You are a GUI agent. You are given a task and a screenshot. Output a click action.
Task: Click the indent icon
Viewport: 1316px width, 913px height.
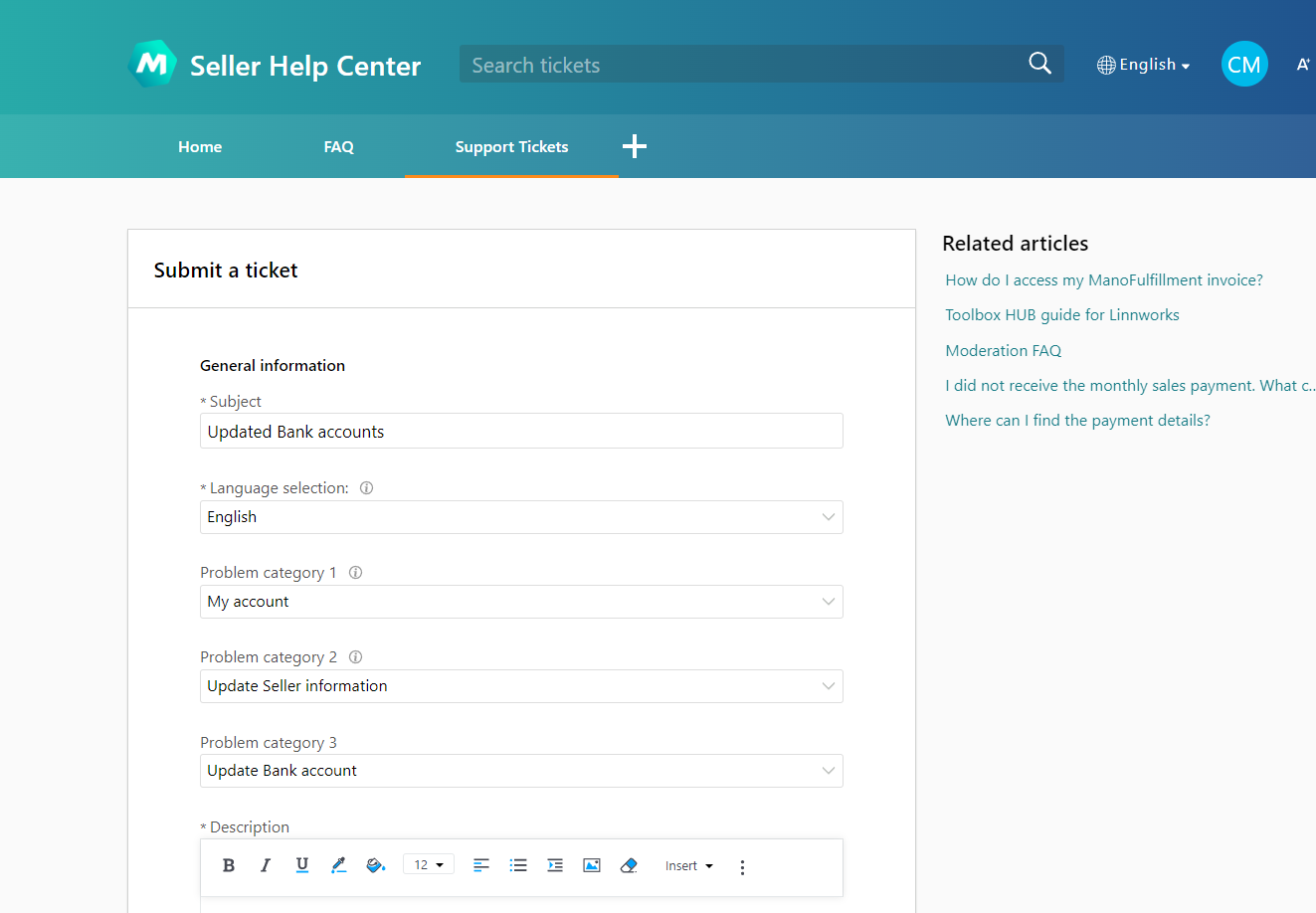(555, 865)
